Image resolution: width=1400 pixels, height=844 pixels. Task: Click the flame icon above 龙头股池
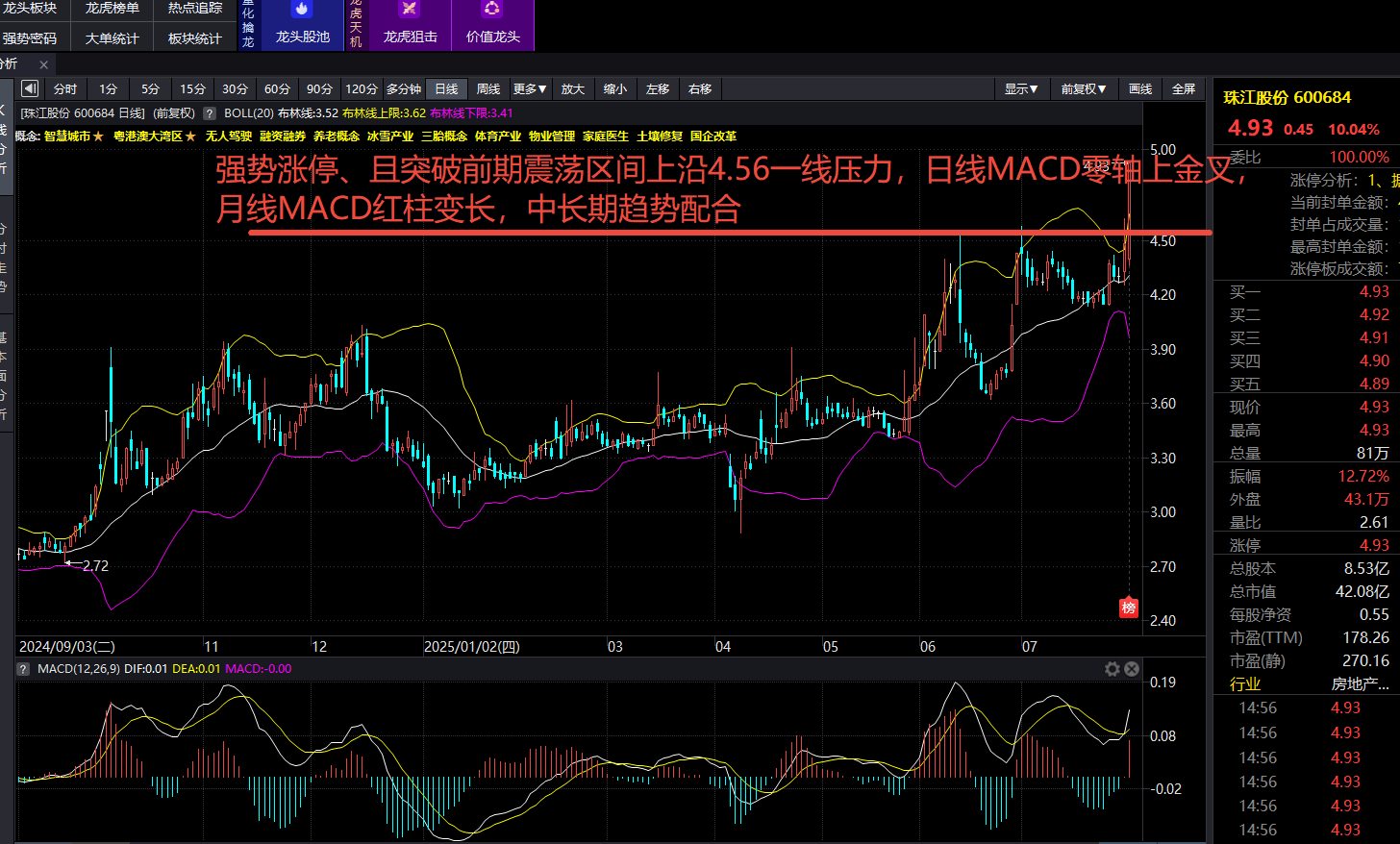click(302, 10)
